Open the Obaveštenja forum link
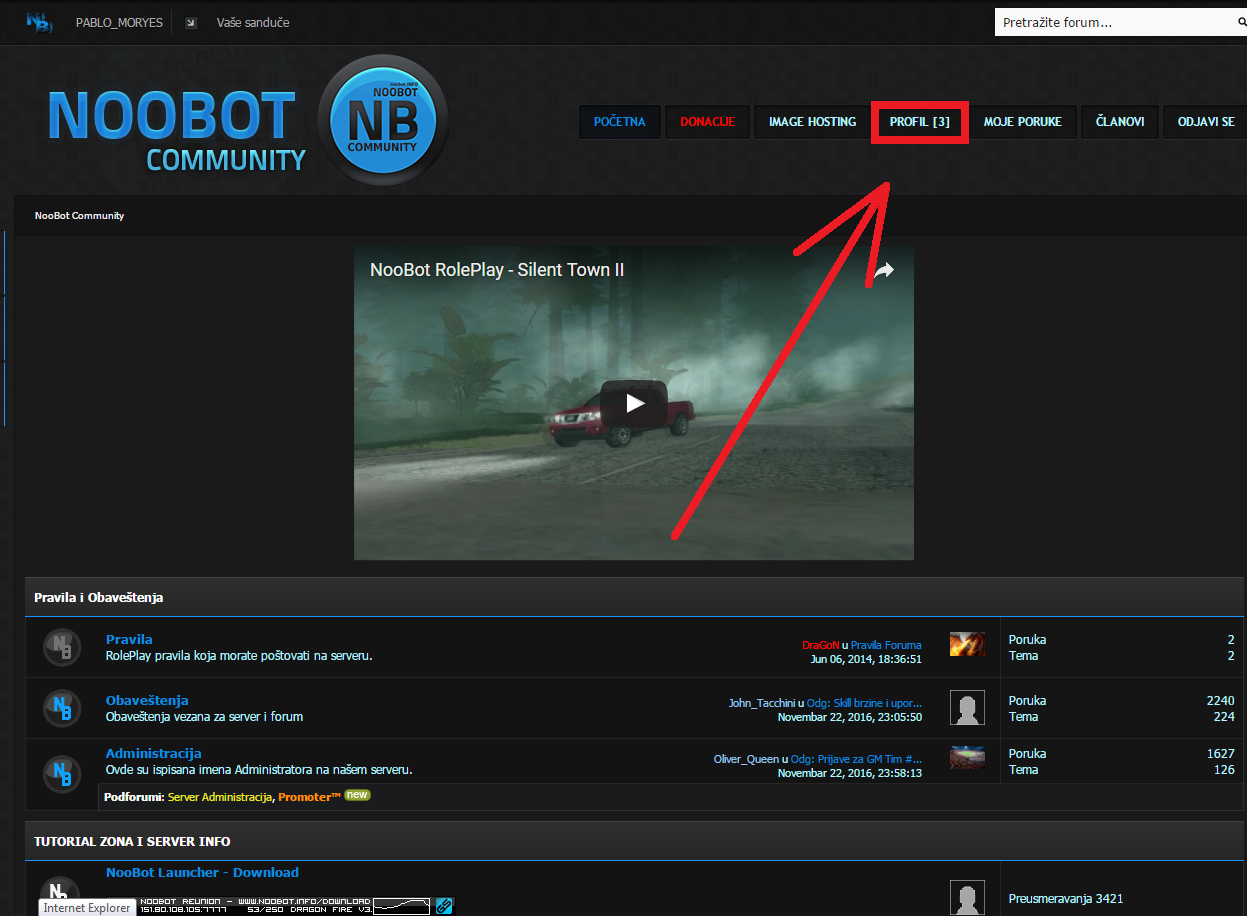 click(147, 700)
